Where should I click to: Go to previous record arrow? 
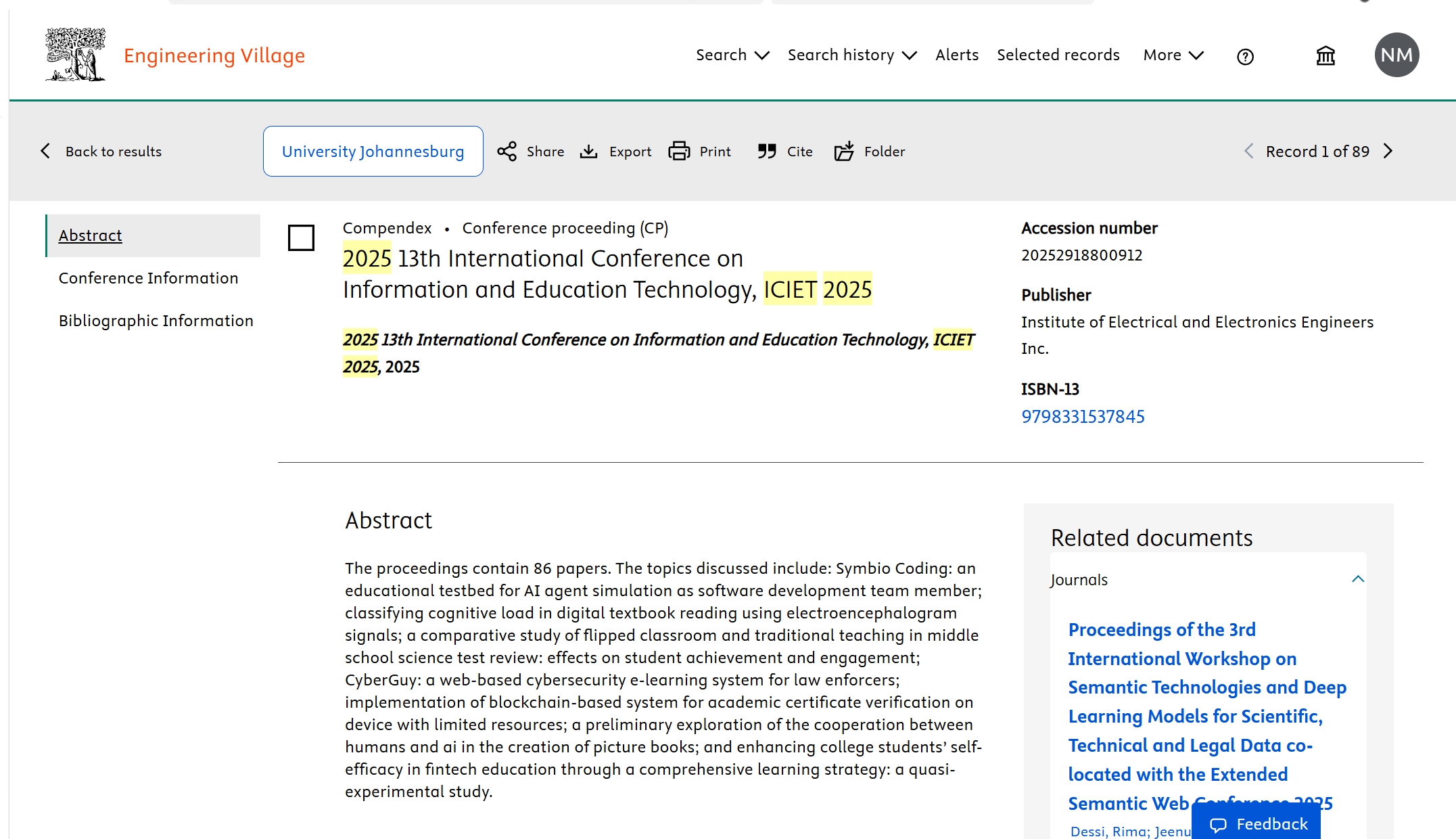(x=1248, y=151)
